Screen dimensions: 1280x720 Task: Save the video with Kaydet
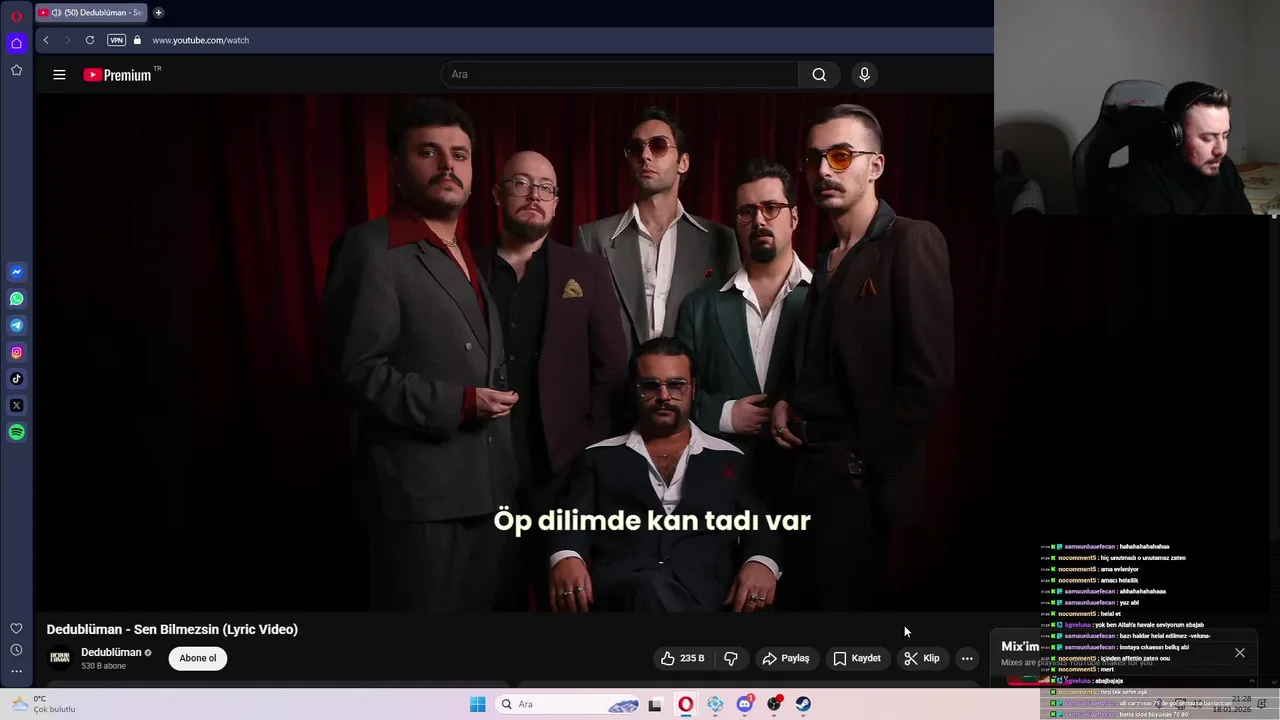(x=857, y=658)
